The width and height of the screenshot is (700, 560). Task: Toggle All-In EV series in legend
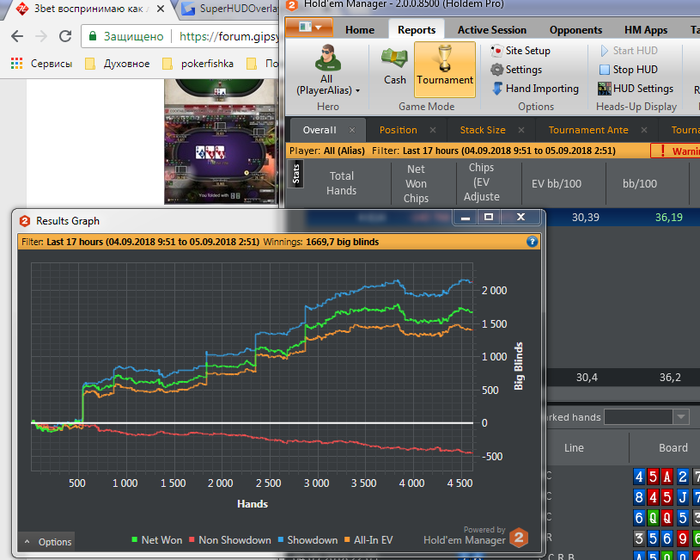coord(368,540)
